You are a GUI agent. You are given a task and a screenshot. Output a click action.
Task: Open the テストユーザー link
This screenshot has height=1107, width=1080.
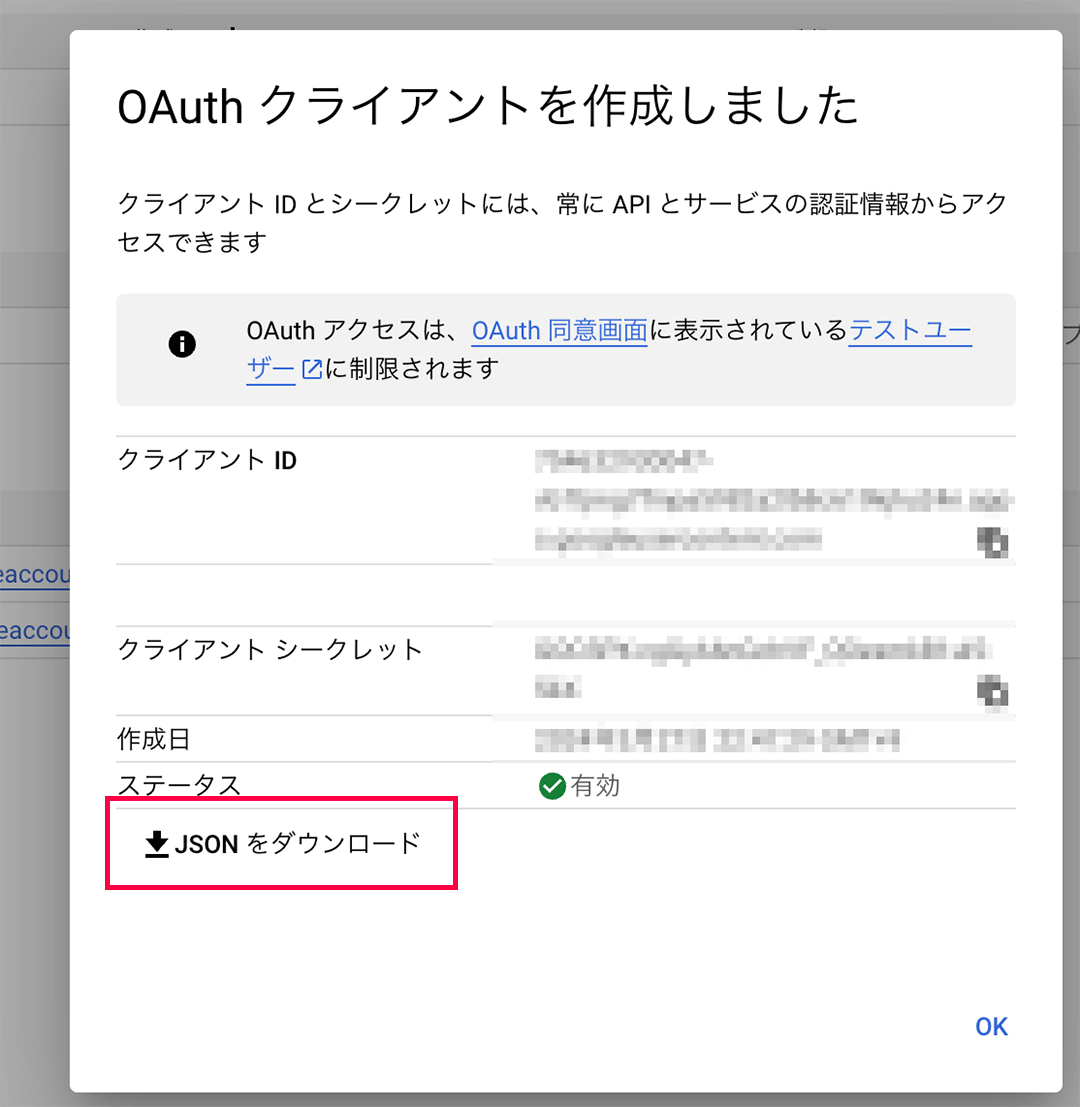(x=909, y=330)
